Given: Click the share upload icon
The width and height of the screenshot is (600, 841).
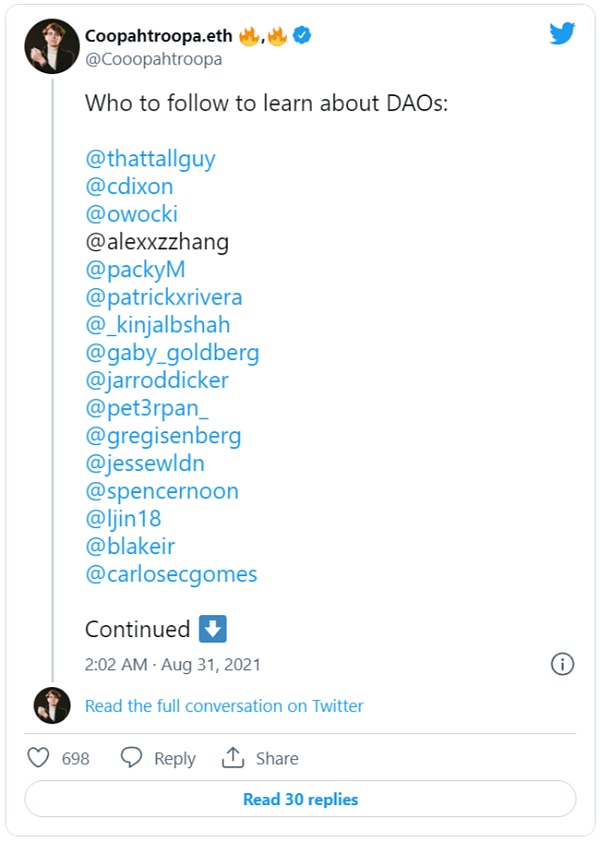Looking at the screenshot, I should coord(233,758).
